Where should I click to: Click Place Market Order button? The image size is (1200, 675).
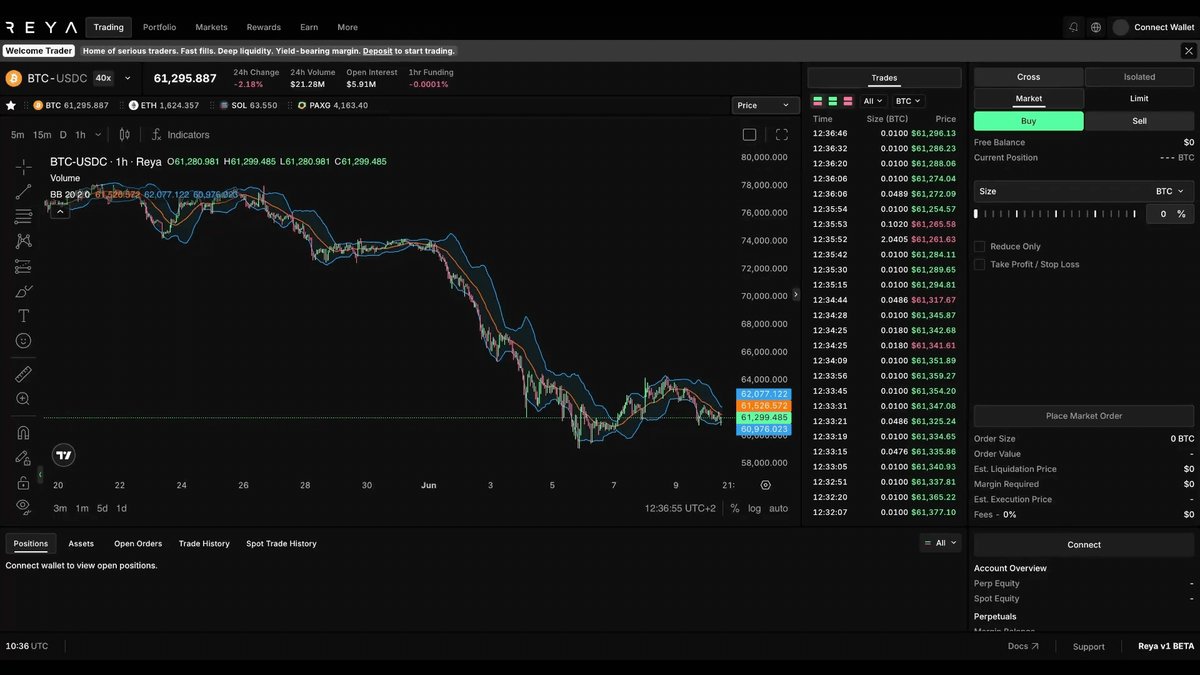(x=1084, y=416)
